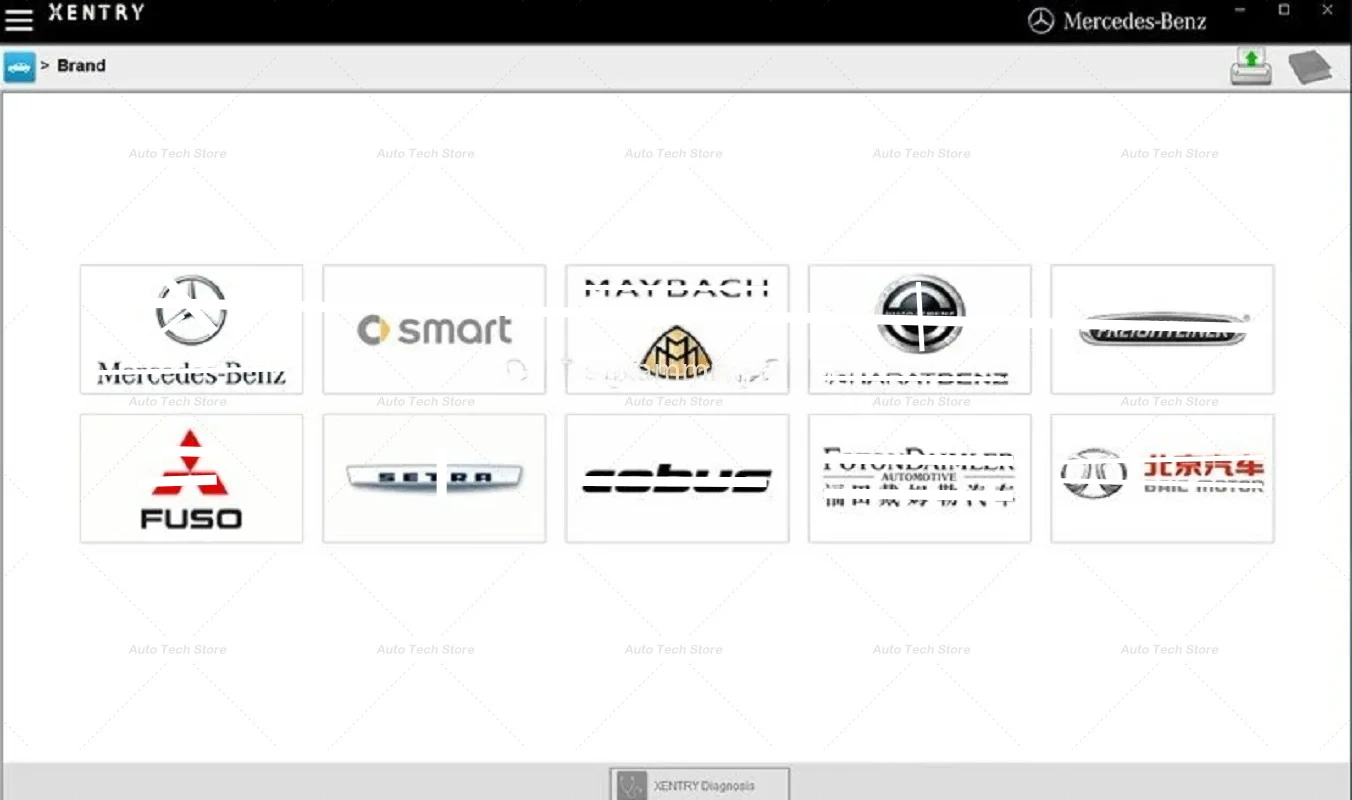This screenshot has width=1352, height=800.
Task: Click the Mercedes-Benz logo in title bar
Action: click(1118, 21)
